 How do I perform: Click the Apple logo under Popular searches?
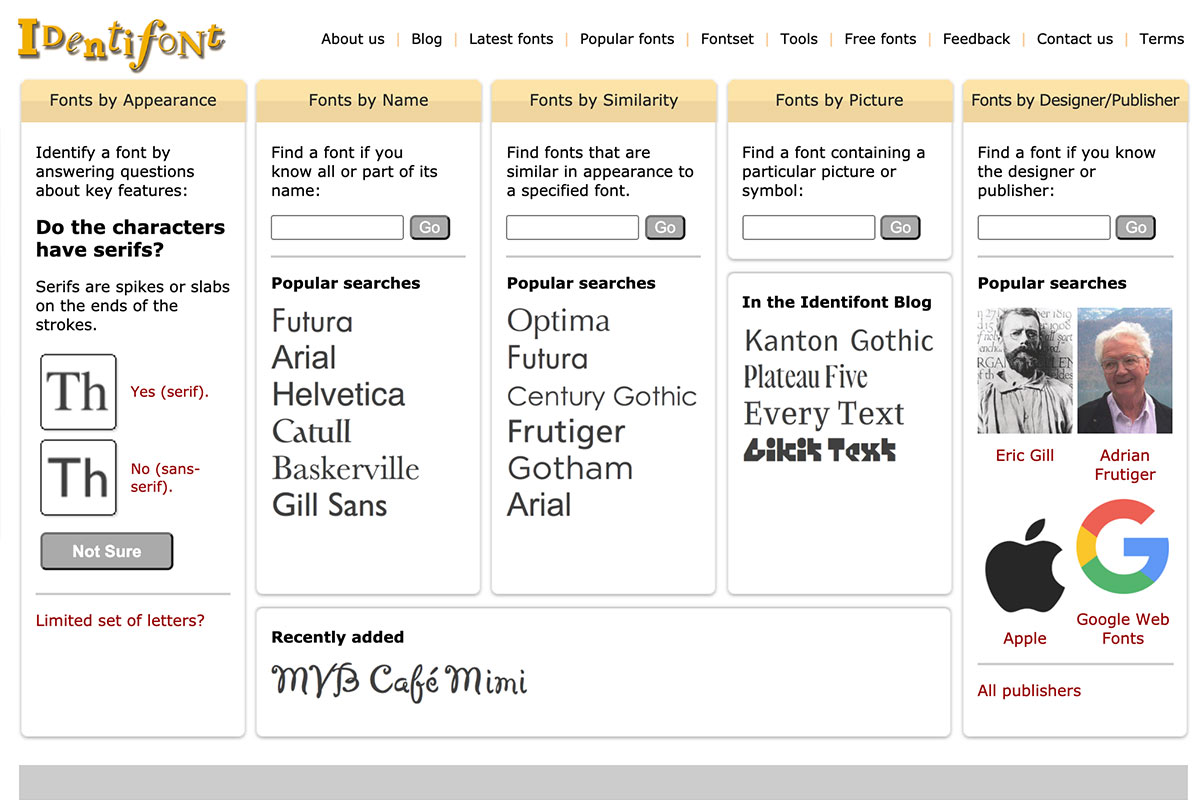(x=1024, y=560)
